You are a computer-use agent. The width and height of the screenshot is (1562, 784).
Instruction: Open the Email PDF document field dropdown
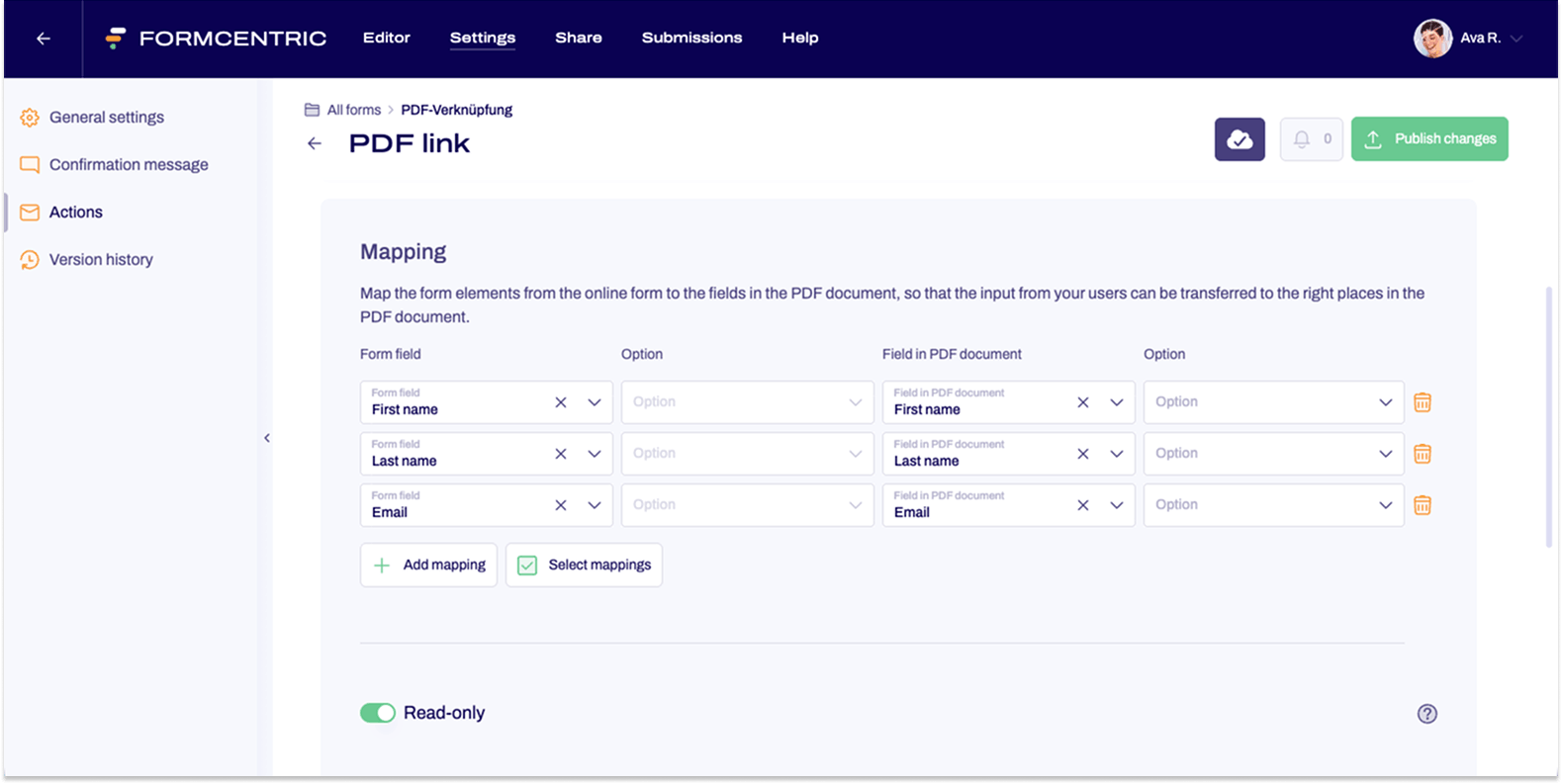pyautogui.click(x=1117, y=505)
